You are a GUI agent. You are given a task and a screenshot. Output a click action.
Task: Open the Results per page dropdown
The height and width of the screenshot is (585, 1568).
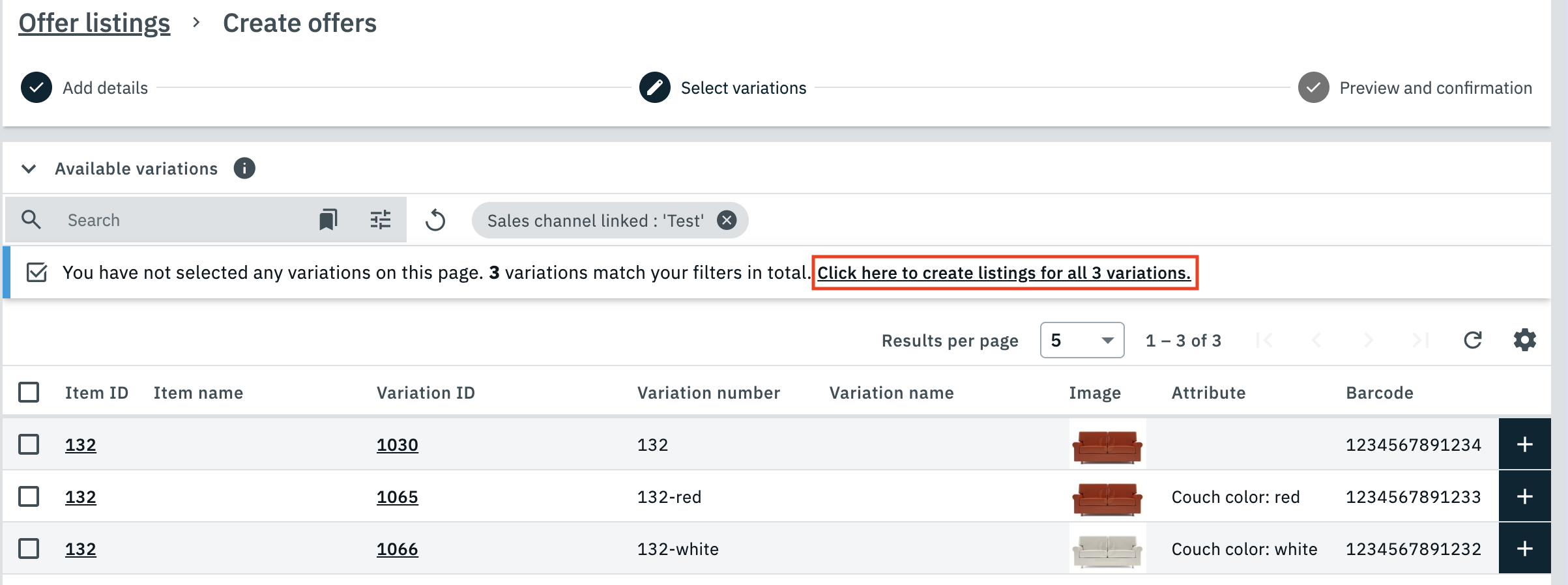coord(1082,340)
